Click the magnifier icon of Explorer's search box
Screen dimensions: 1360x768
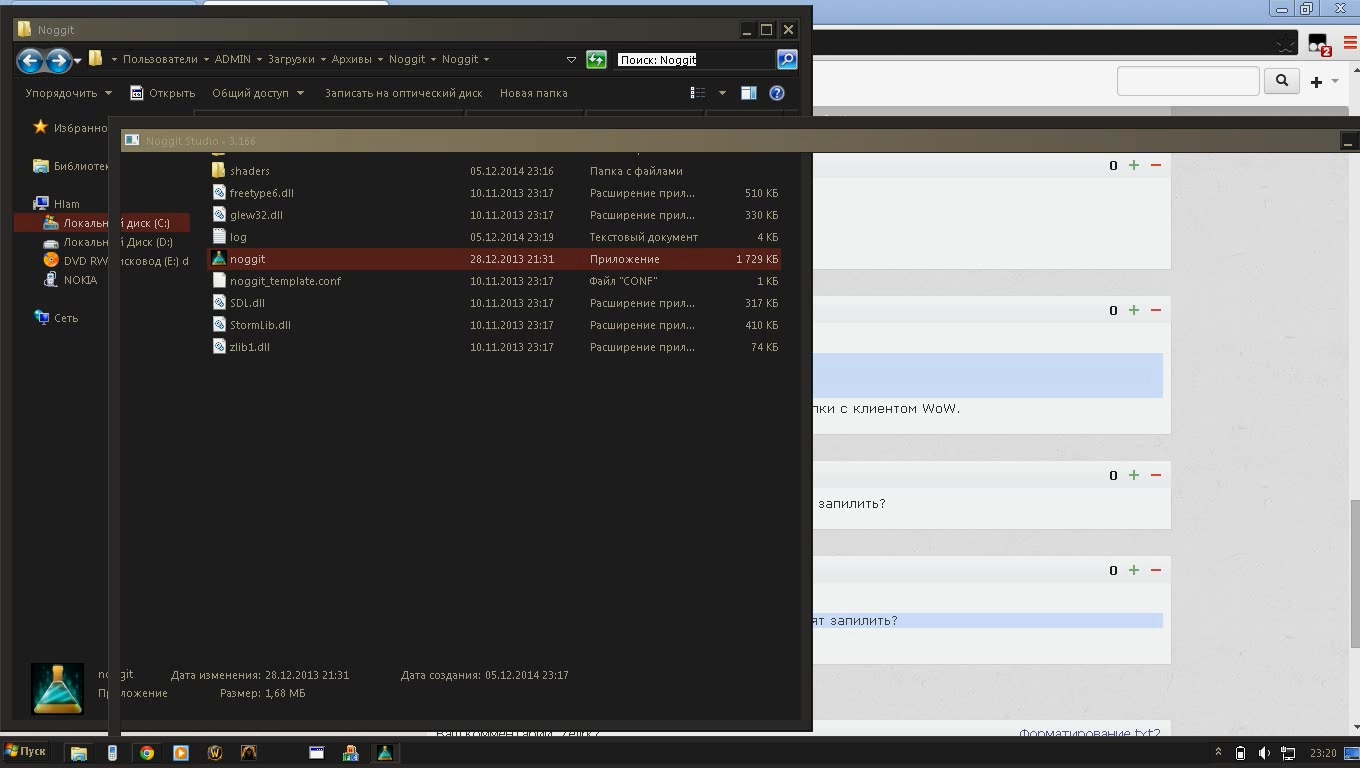787,60
